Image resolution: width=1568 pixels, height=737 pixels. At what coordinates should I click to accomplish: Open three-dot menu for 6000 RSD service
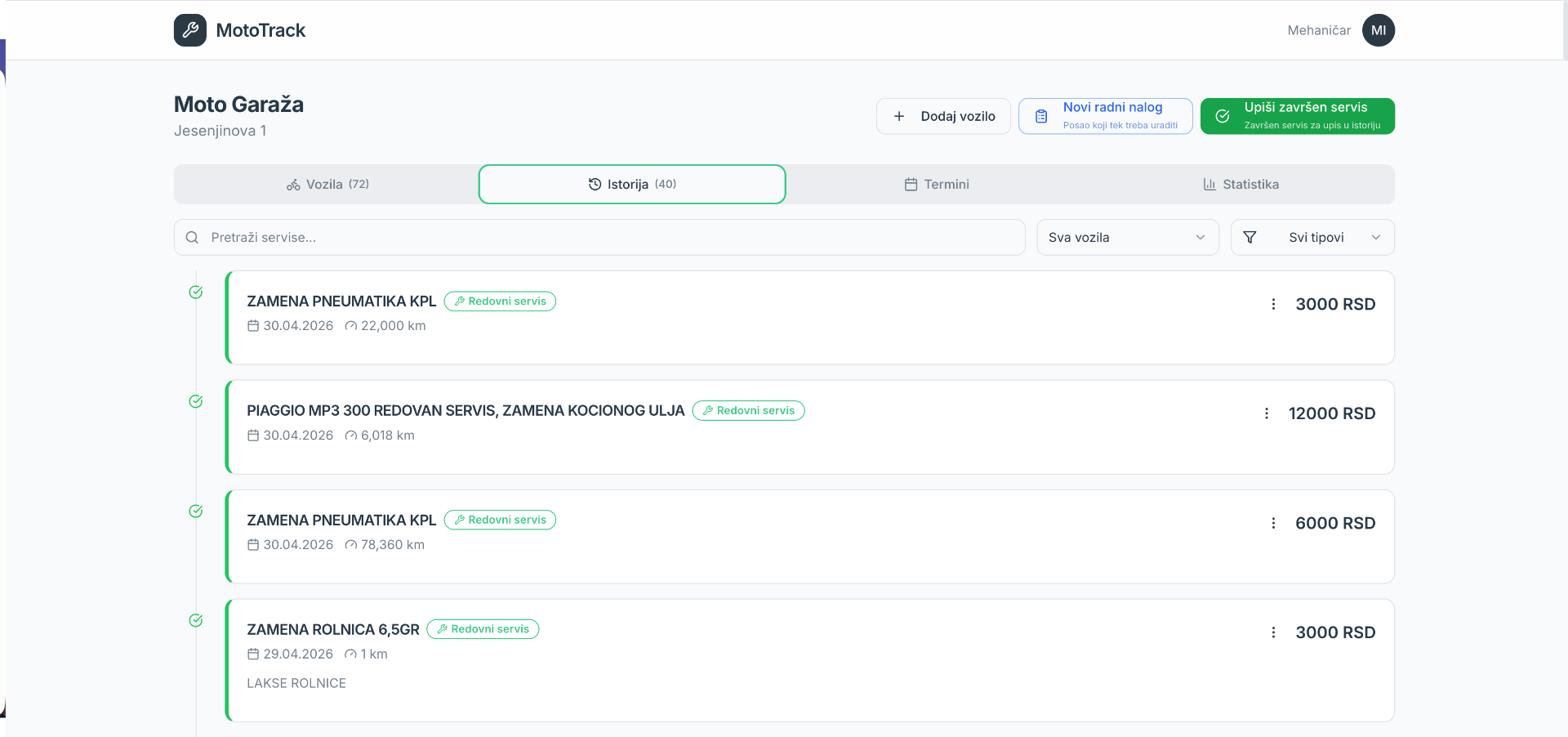coord(1273,523)
